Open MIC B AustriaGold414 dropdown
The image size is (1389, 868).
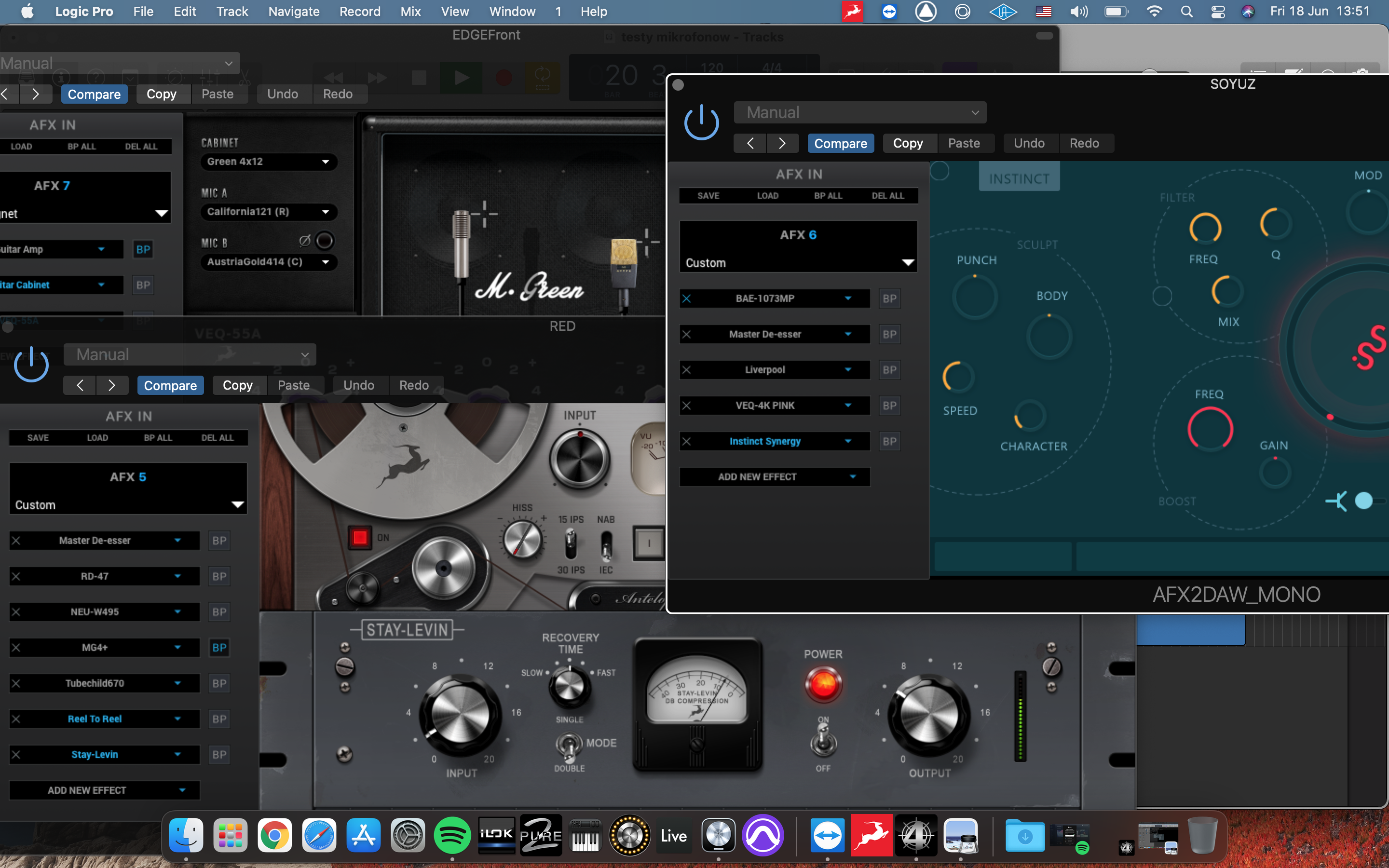coord(269,262)
